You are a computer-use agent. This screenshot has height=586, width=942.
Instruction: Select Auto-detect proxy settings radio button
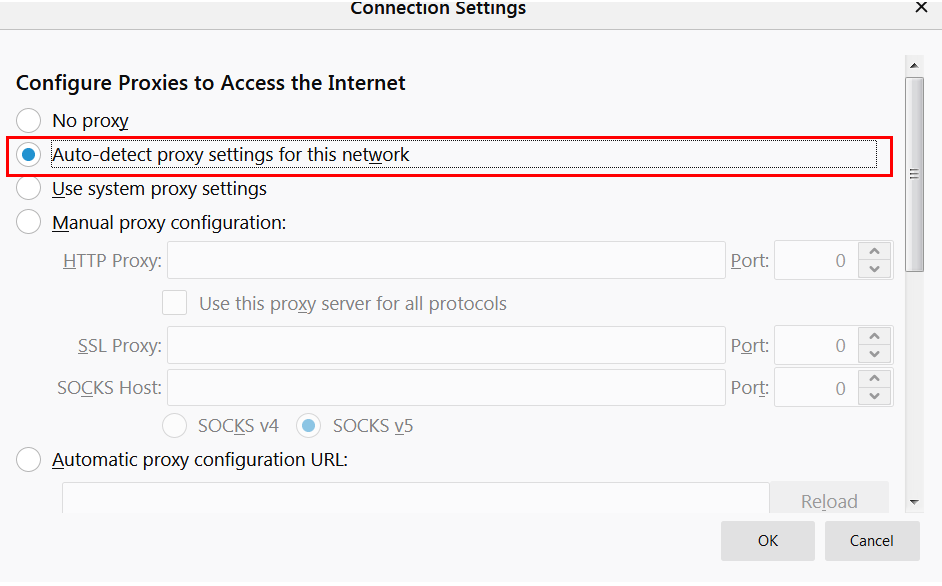(x=29, y=155)
